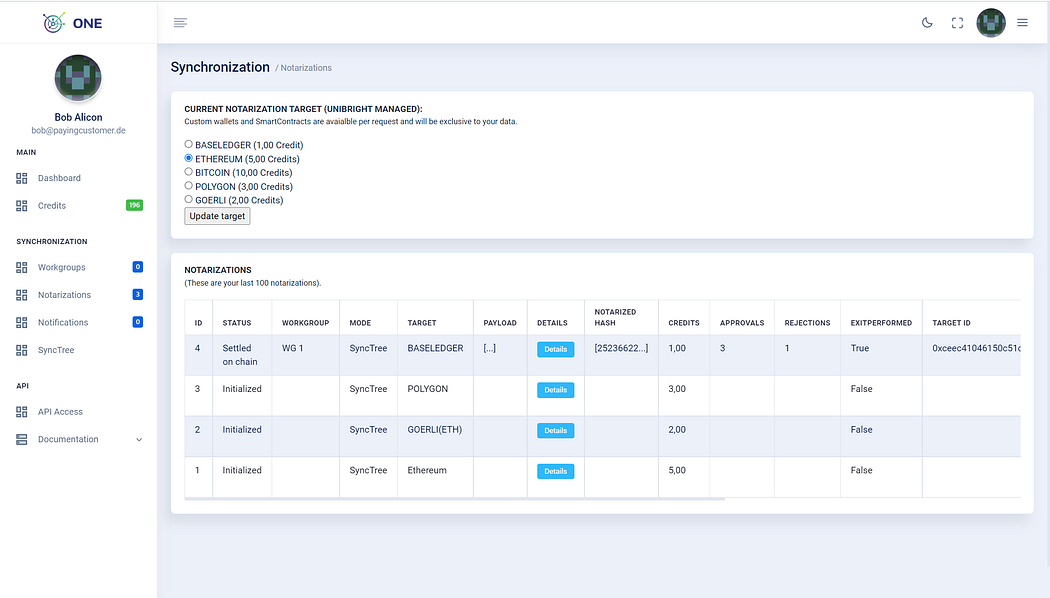Click the Notarizations breadcrumb link
The width and height of the screenshot is (1050, 598).
click(x=306, y=68)
